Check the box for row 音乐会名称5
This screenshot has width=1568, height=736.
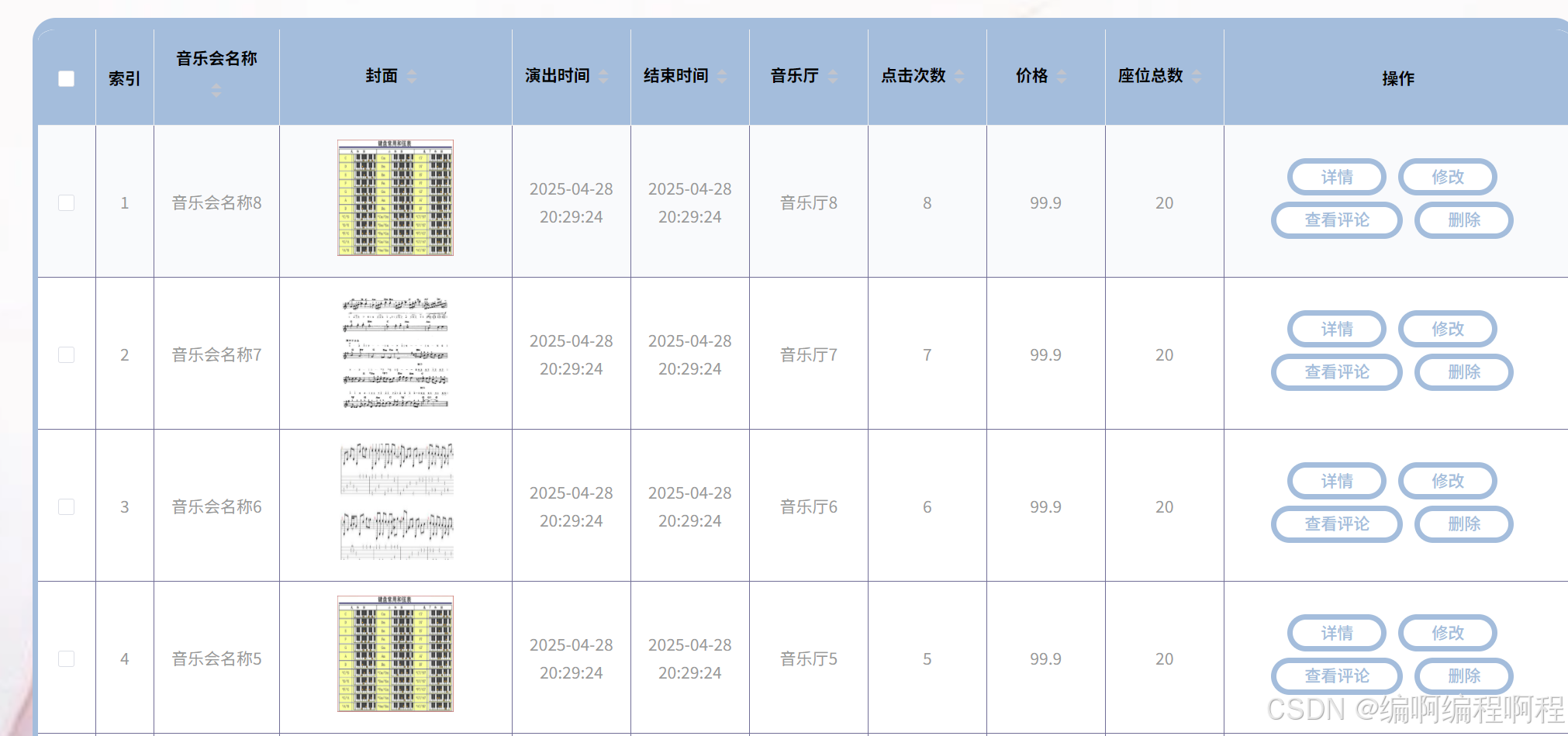[x=67, y=658]
